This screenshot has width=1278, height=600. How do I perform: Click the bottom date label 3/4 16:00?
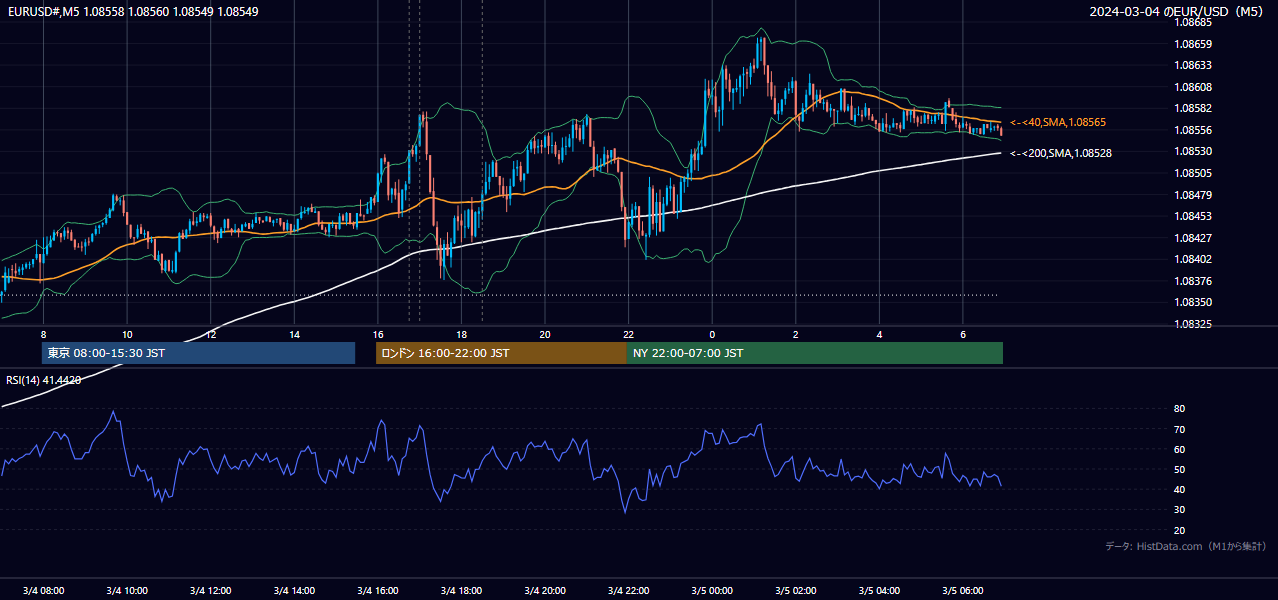[378, 590]
